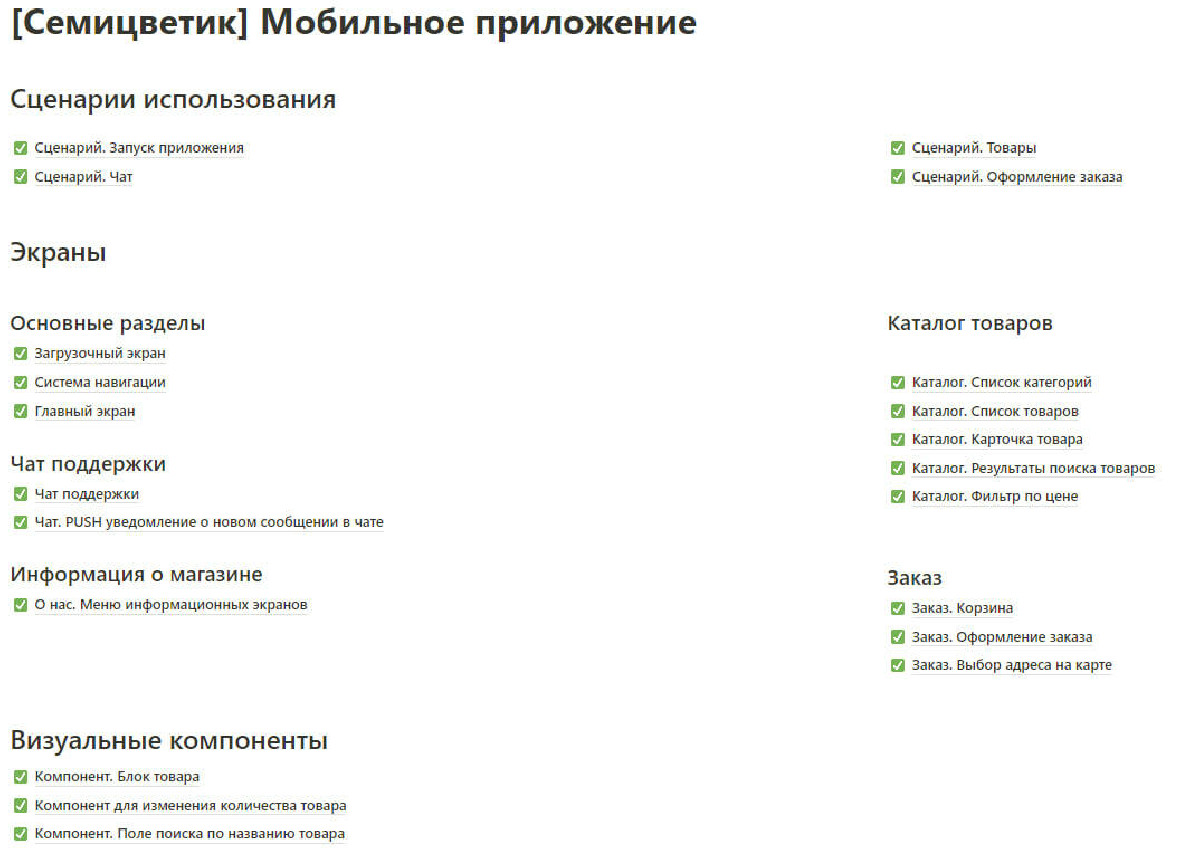Image resolution: width=1200 pixels, height=859 pixels.
Task: Toggle checkbox beside 'Сценарий. Запуск приложения'
Action: 20,148
